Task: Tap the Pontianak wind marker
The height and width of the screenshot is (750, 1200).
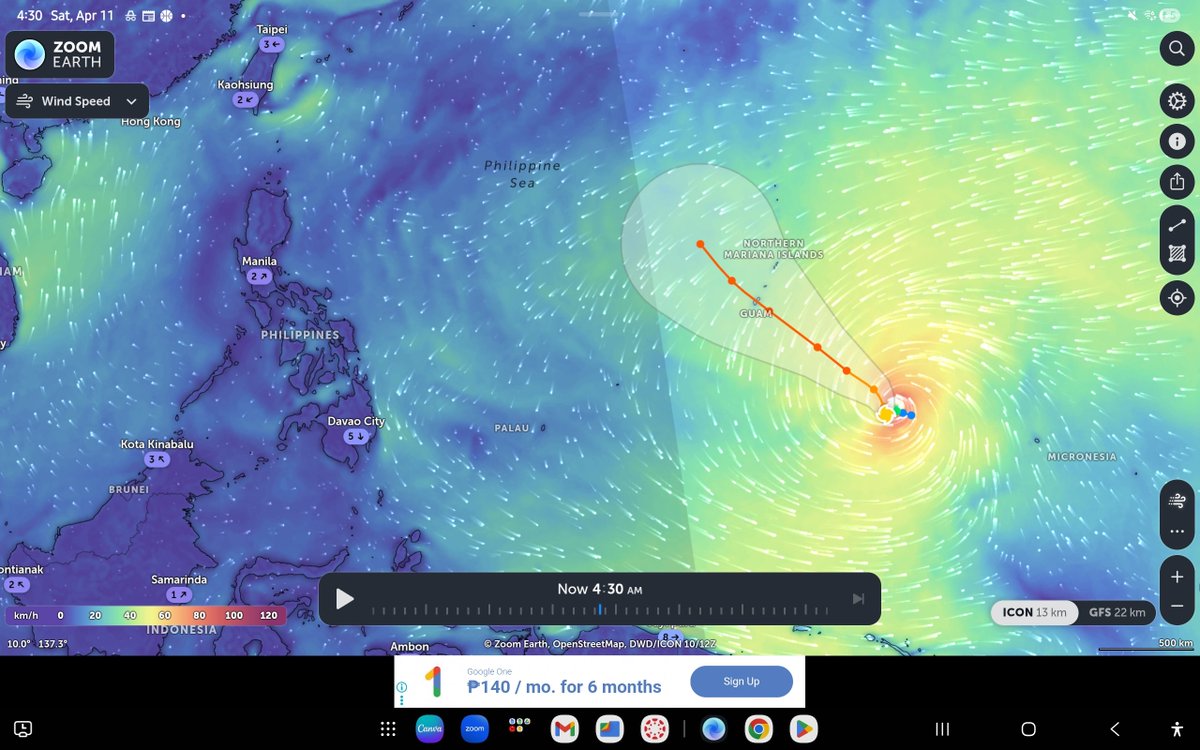Action: coord(16,584)
